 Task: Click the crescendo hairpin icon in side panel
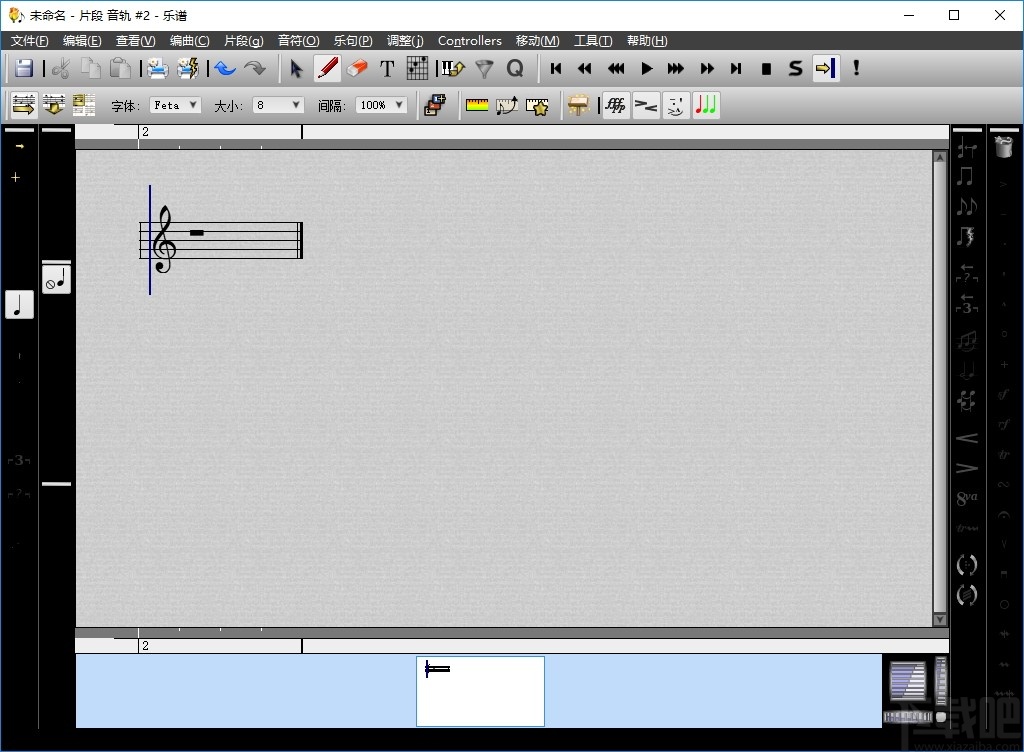click(x=967, y=437)
